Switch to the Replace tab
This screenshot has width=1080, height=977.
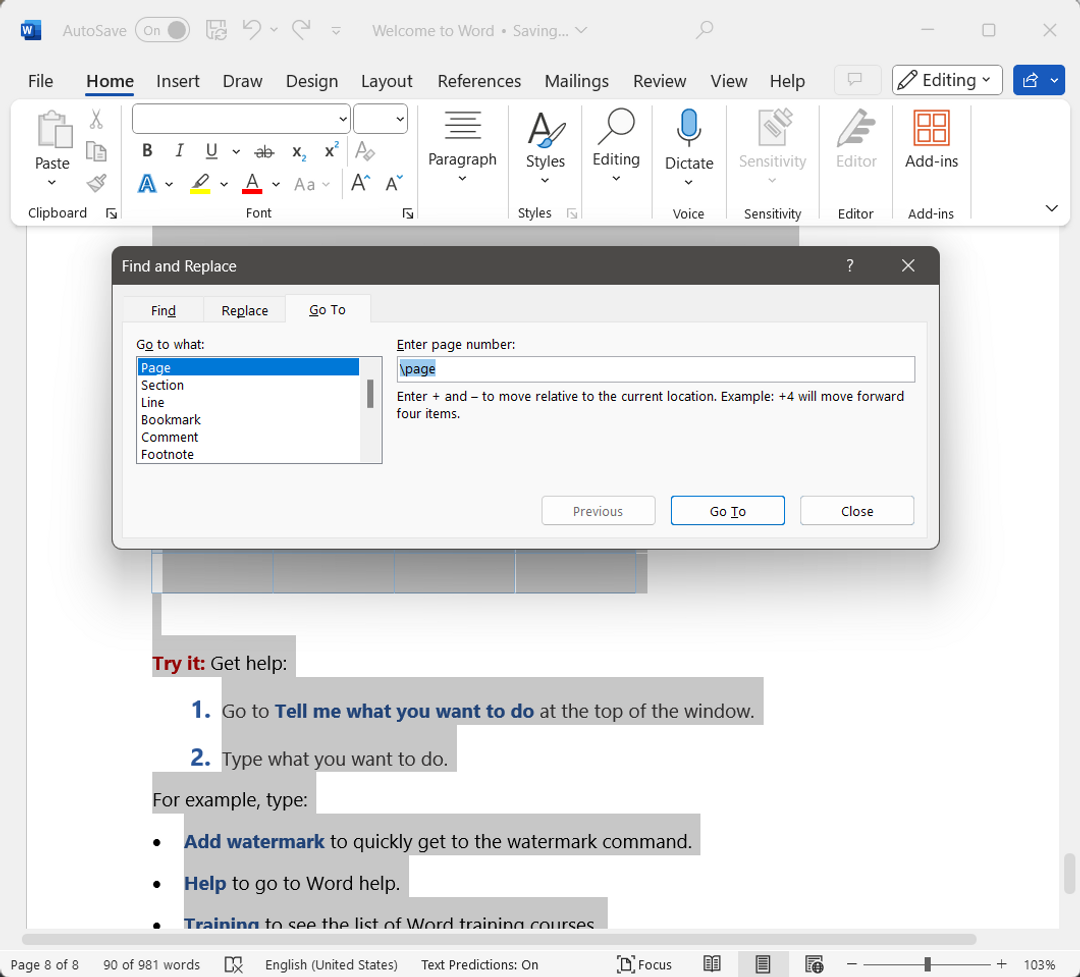pyautogui.click(x=245, y=311)
